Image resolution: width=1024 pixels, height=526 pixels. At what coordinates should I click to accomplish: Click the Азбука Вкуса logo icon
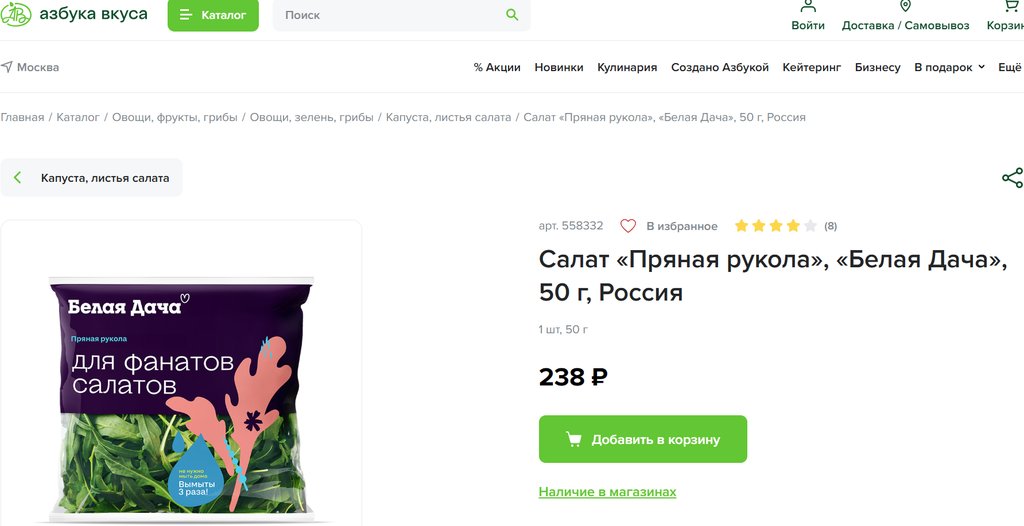[x=16, y=14]
